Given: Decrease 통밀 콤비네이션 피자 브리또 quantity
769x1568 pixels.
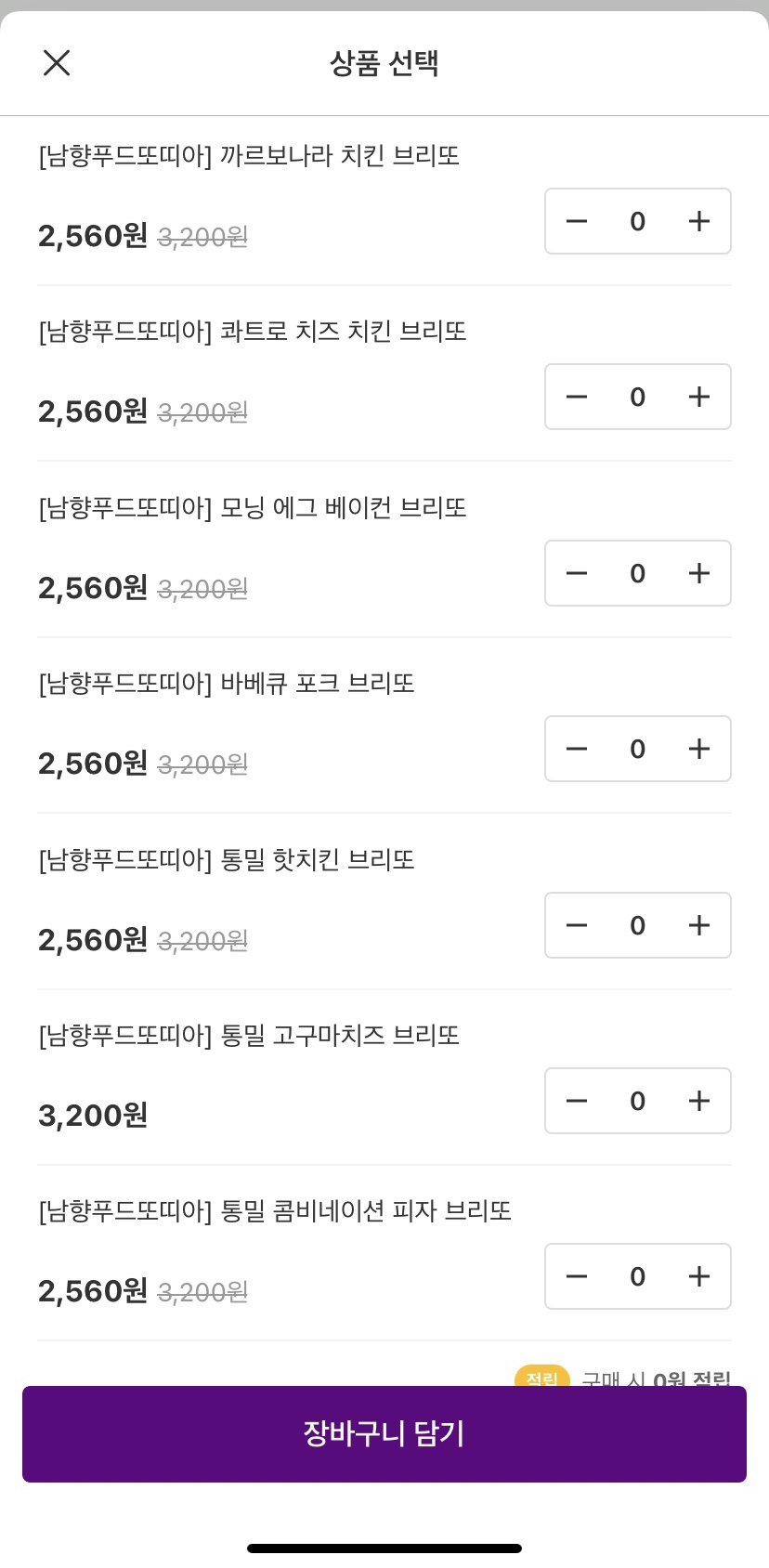Looking at the screenshot, I should coord(577,1276).
